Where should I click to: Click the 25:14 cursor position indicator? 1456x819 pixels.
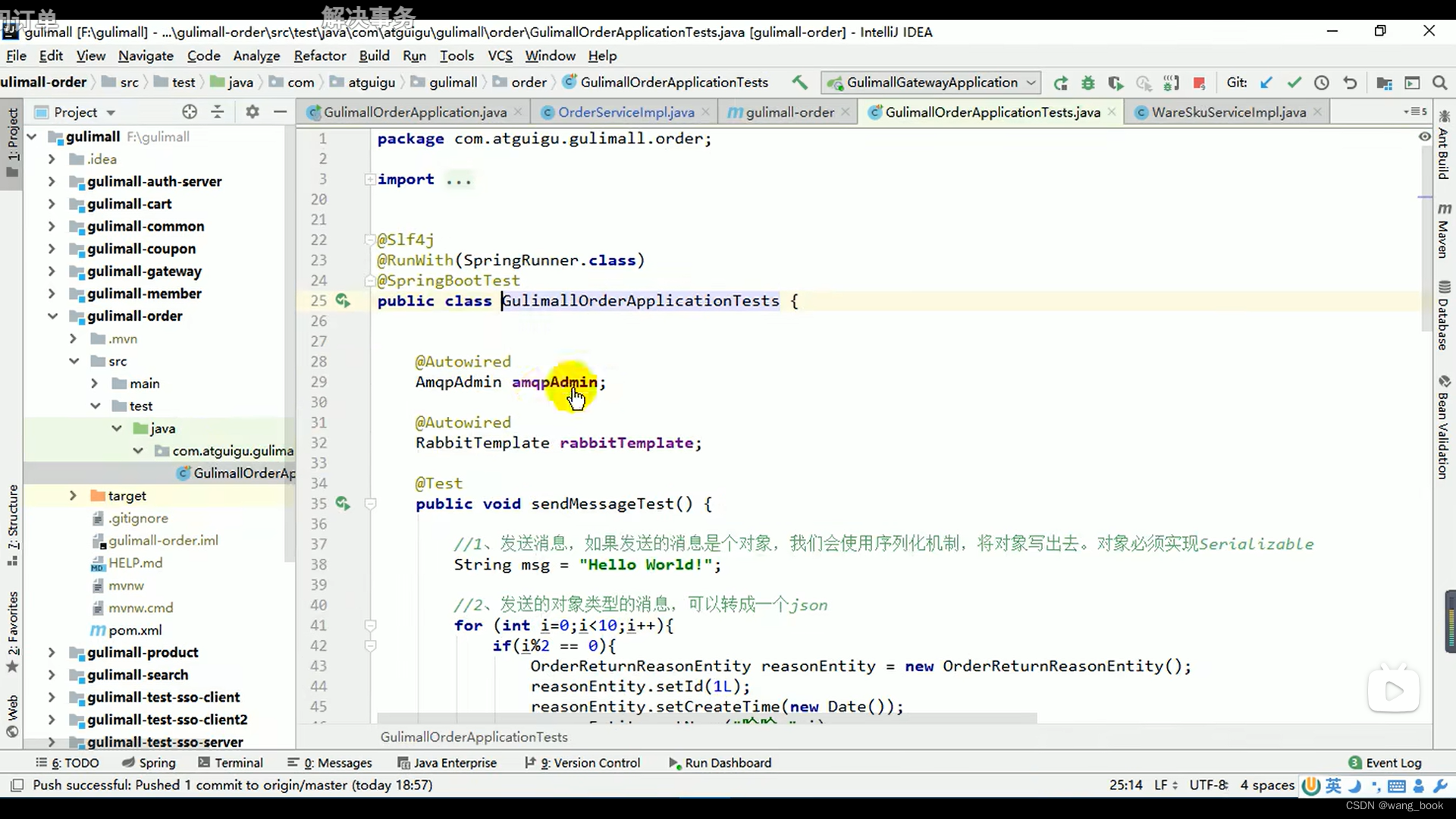(1126, 786)
